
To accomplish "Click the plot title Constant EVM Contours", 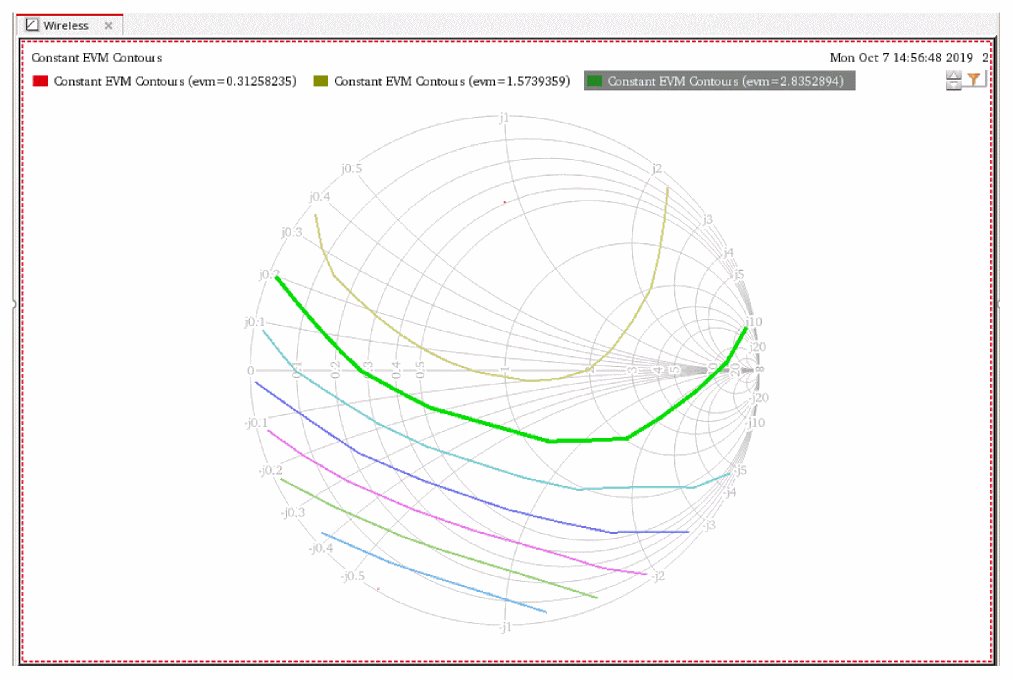I will (97, 58).
